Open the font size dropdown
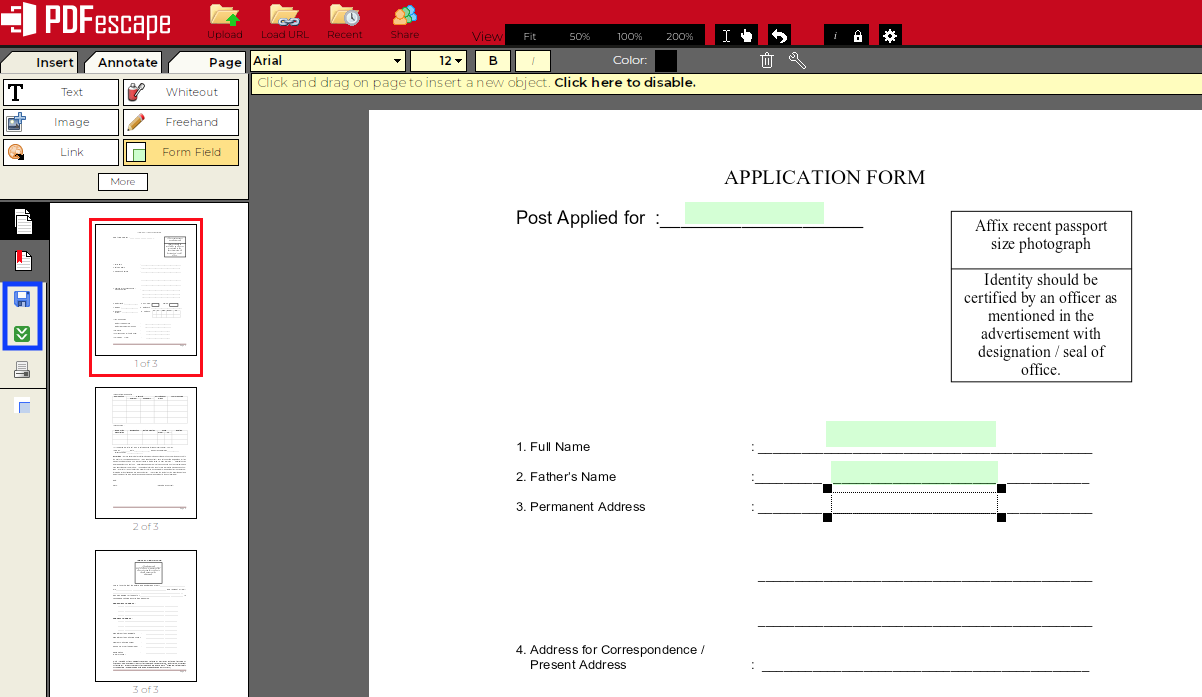 [437, 60]
